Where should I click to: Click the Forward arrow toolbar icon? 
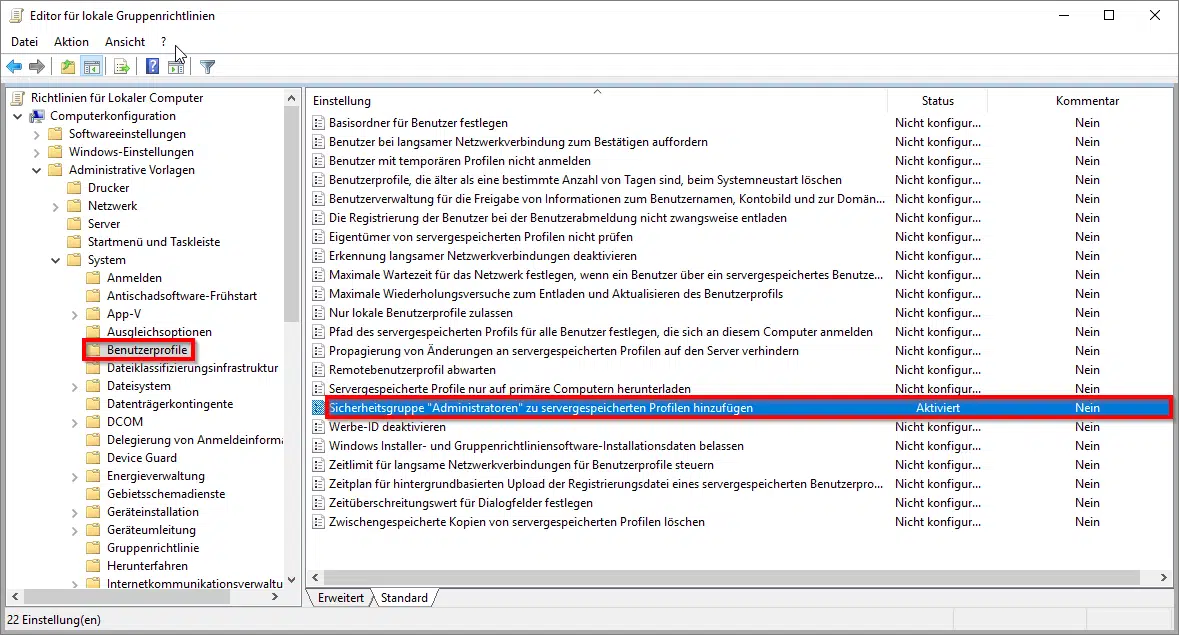(37, 67)
